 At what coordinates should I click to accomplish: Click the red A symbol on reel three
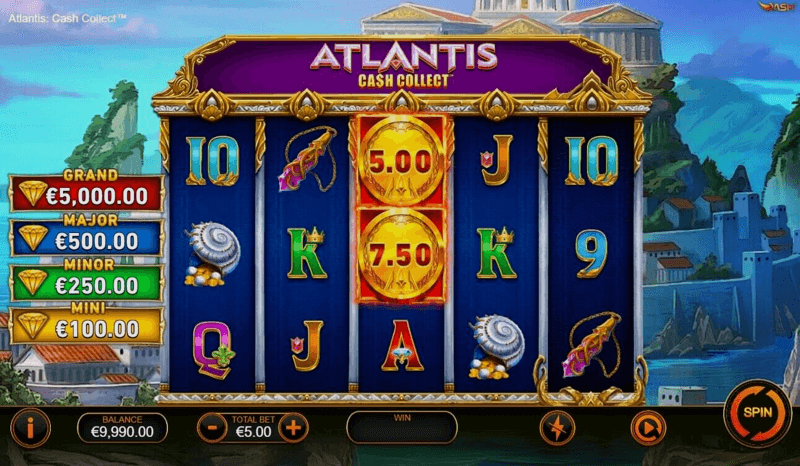[403, 346]
